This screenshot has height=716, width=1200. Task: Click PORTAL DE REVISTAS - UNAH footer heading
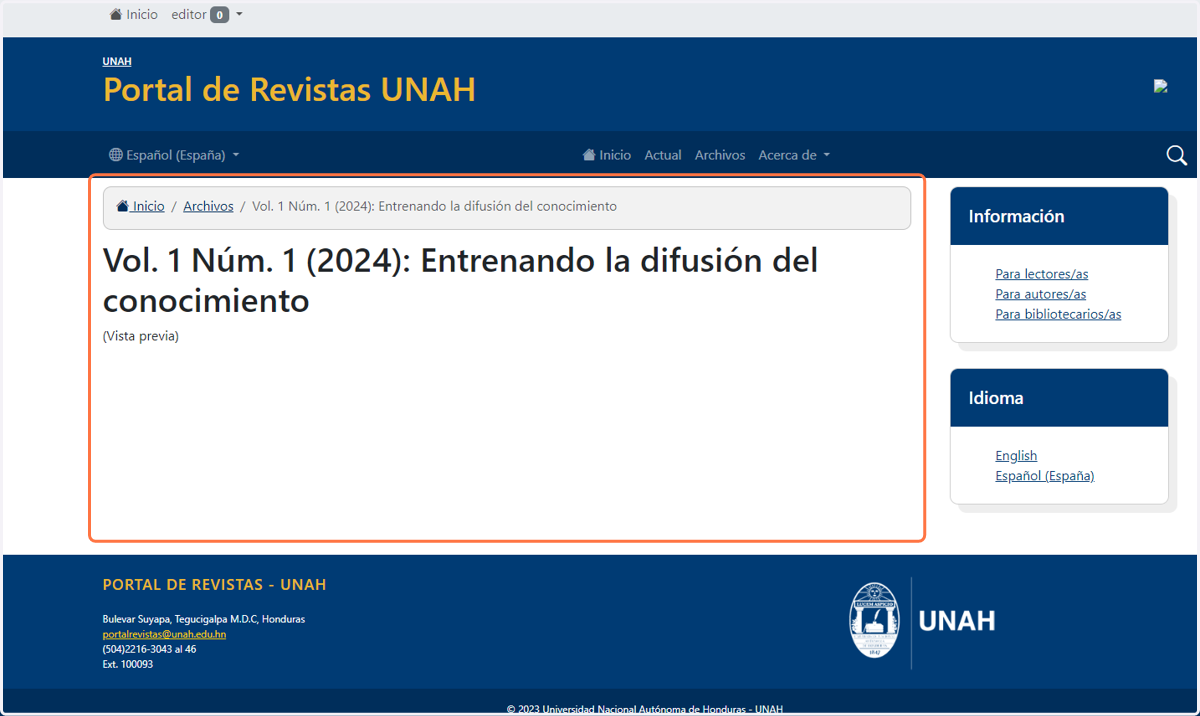214,584
